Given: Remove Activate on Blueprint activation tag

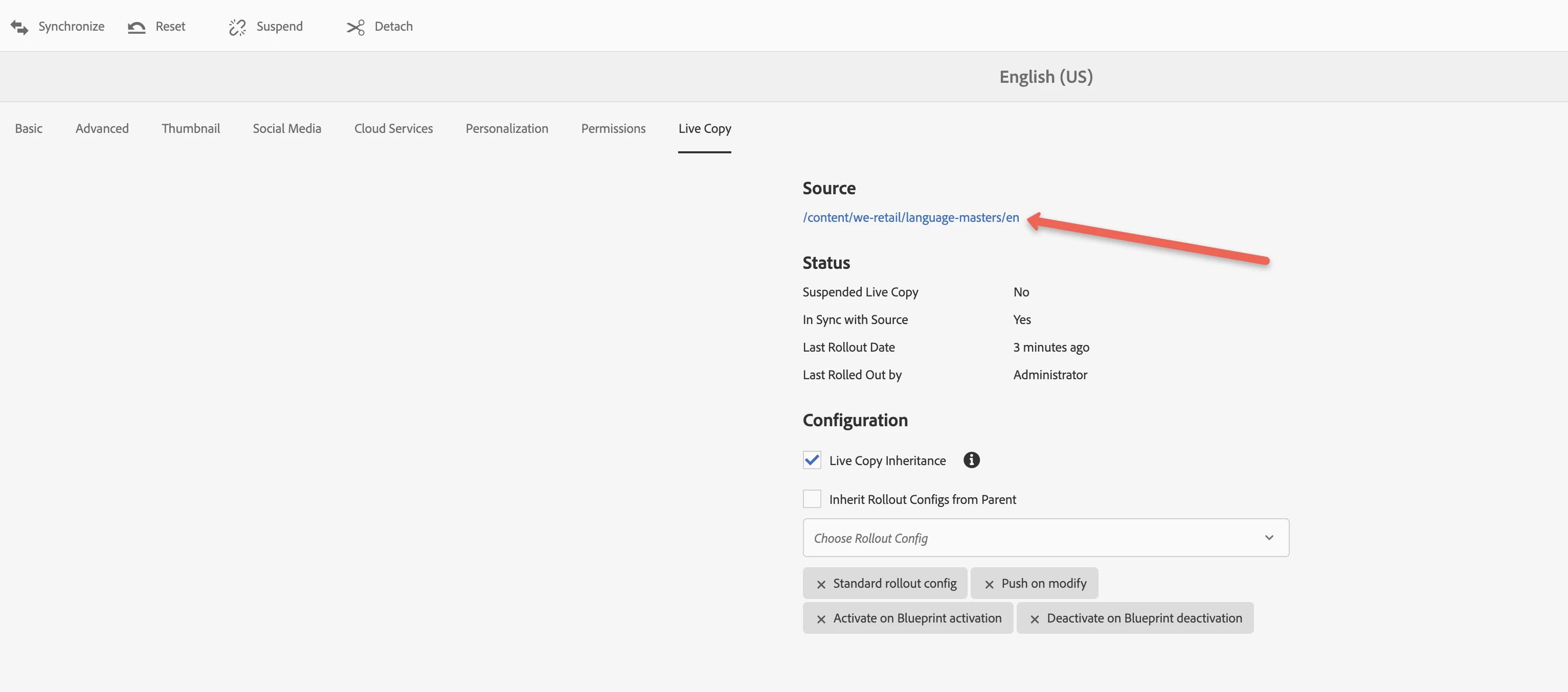Looking at the screenshot, I should click(821, 619).
